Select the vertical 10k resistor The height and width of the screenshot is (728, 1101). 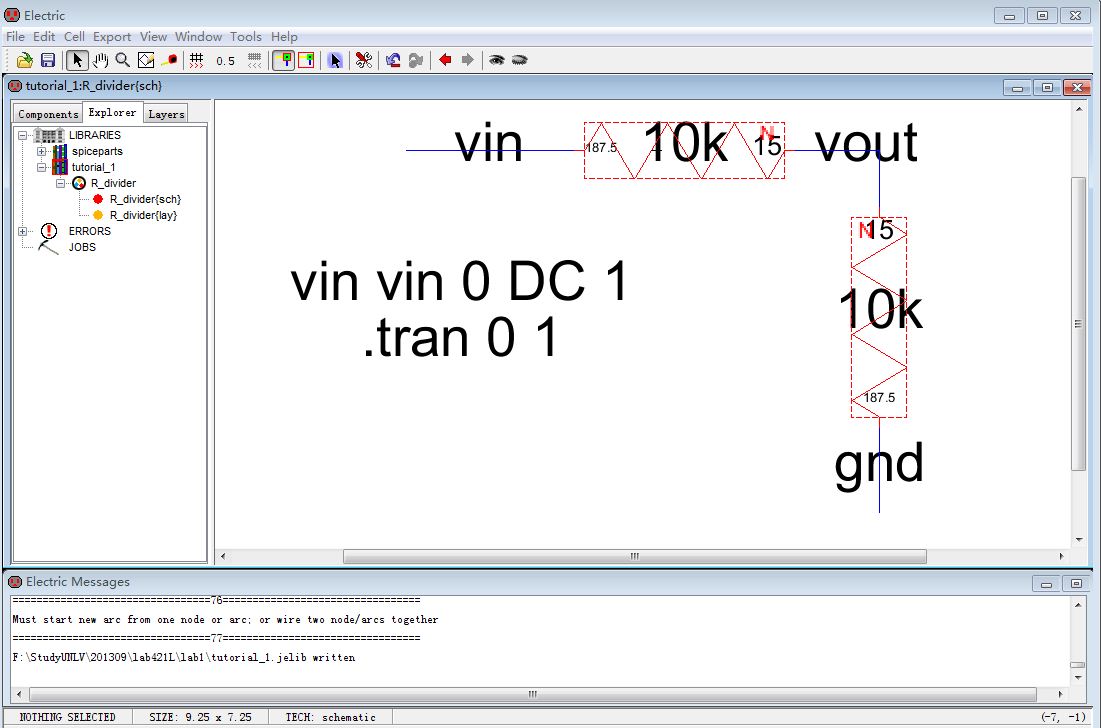coord(879,317)
